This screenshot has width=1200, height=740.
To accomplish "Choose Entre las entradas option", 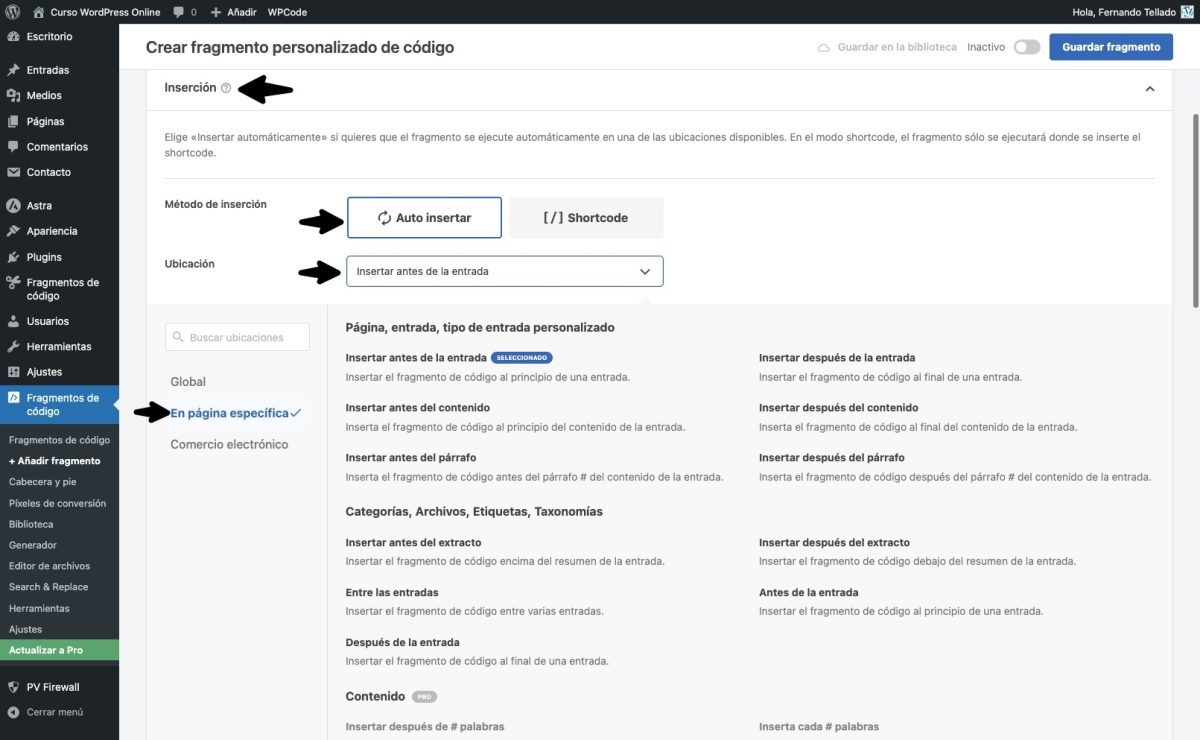I will [x=392, y=593].
